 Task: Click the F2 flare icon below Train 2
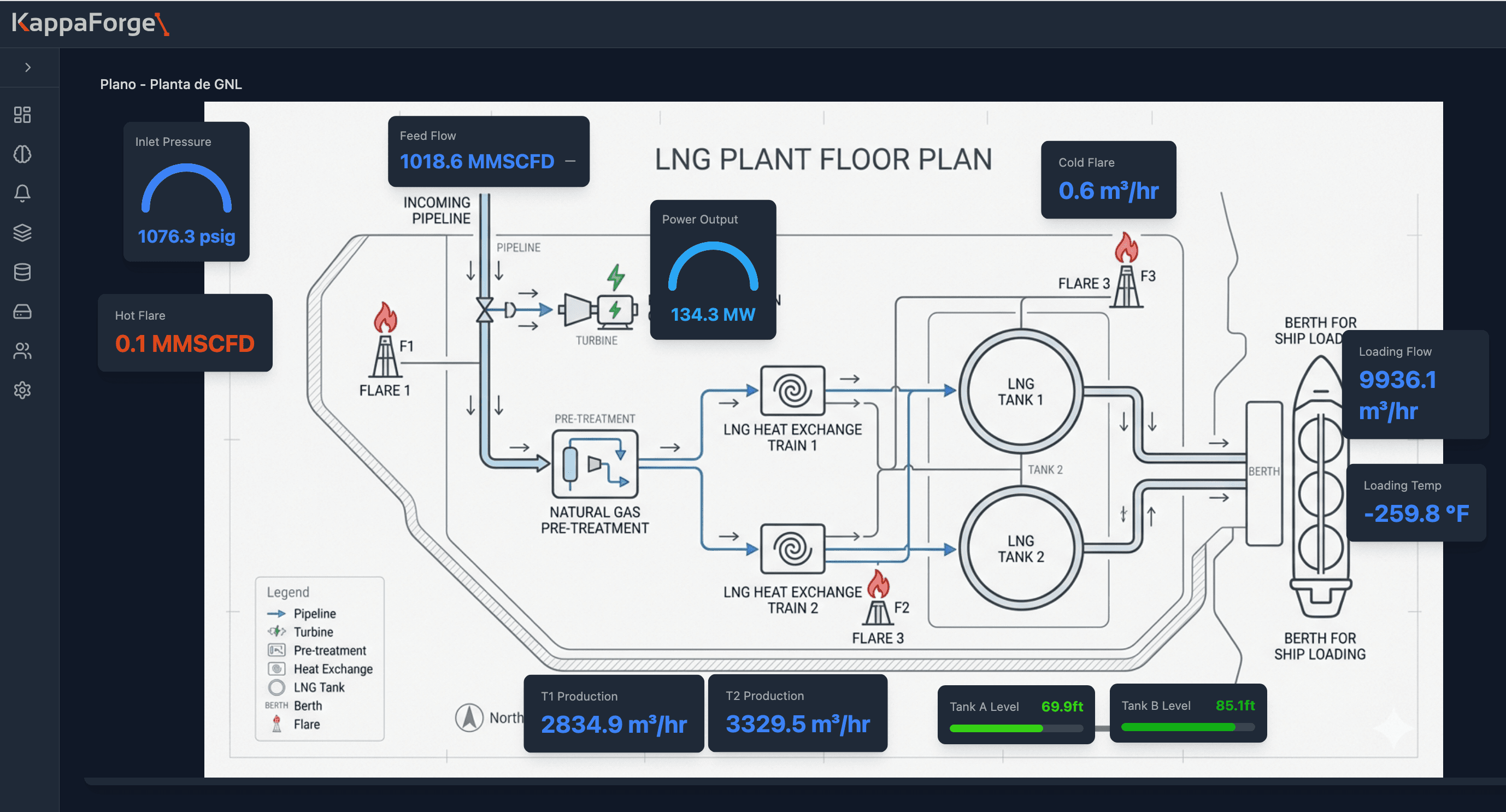(878, 598)
